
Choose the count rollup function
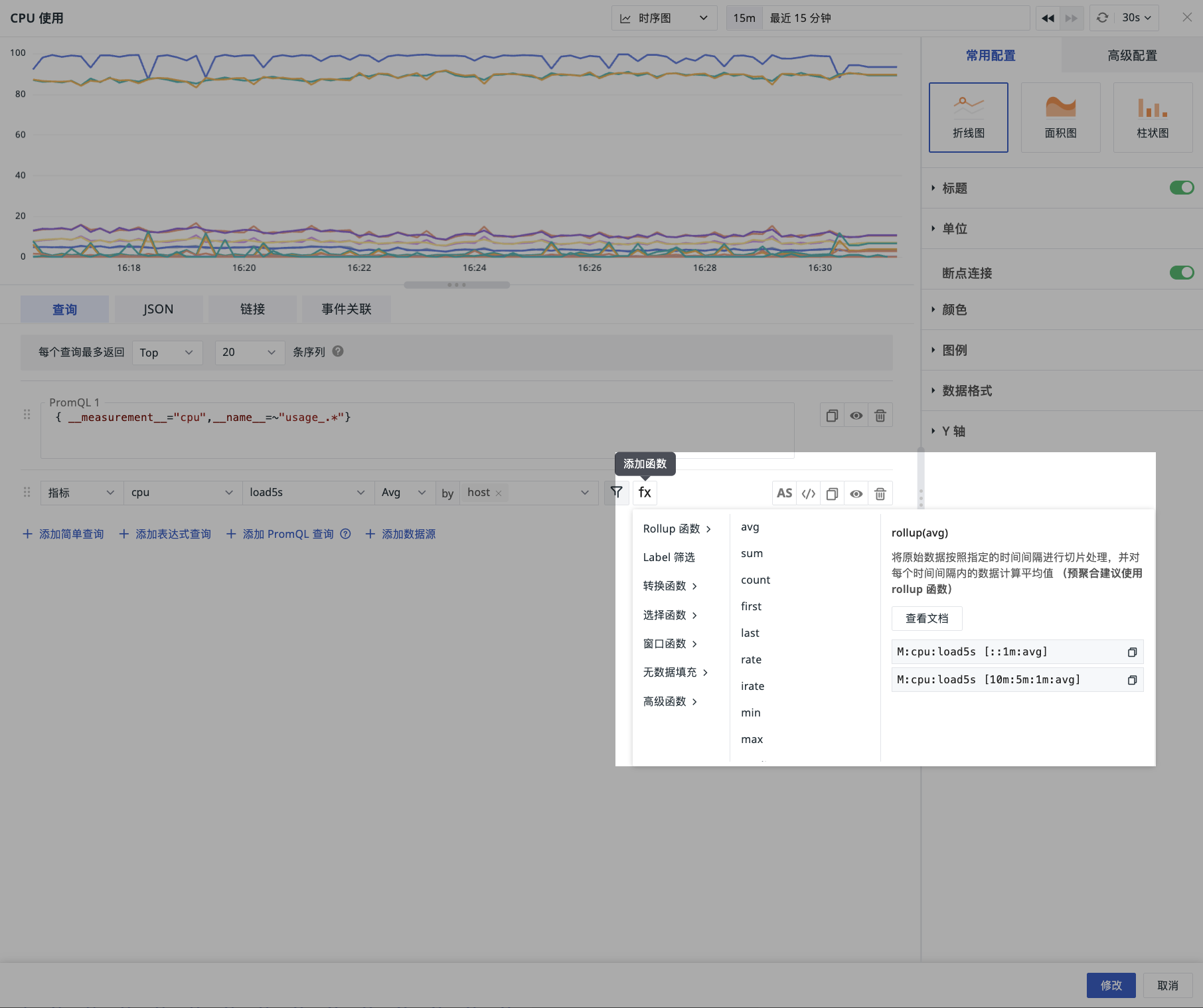(x=756, y=580)
